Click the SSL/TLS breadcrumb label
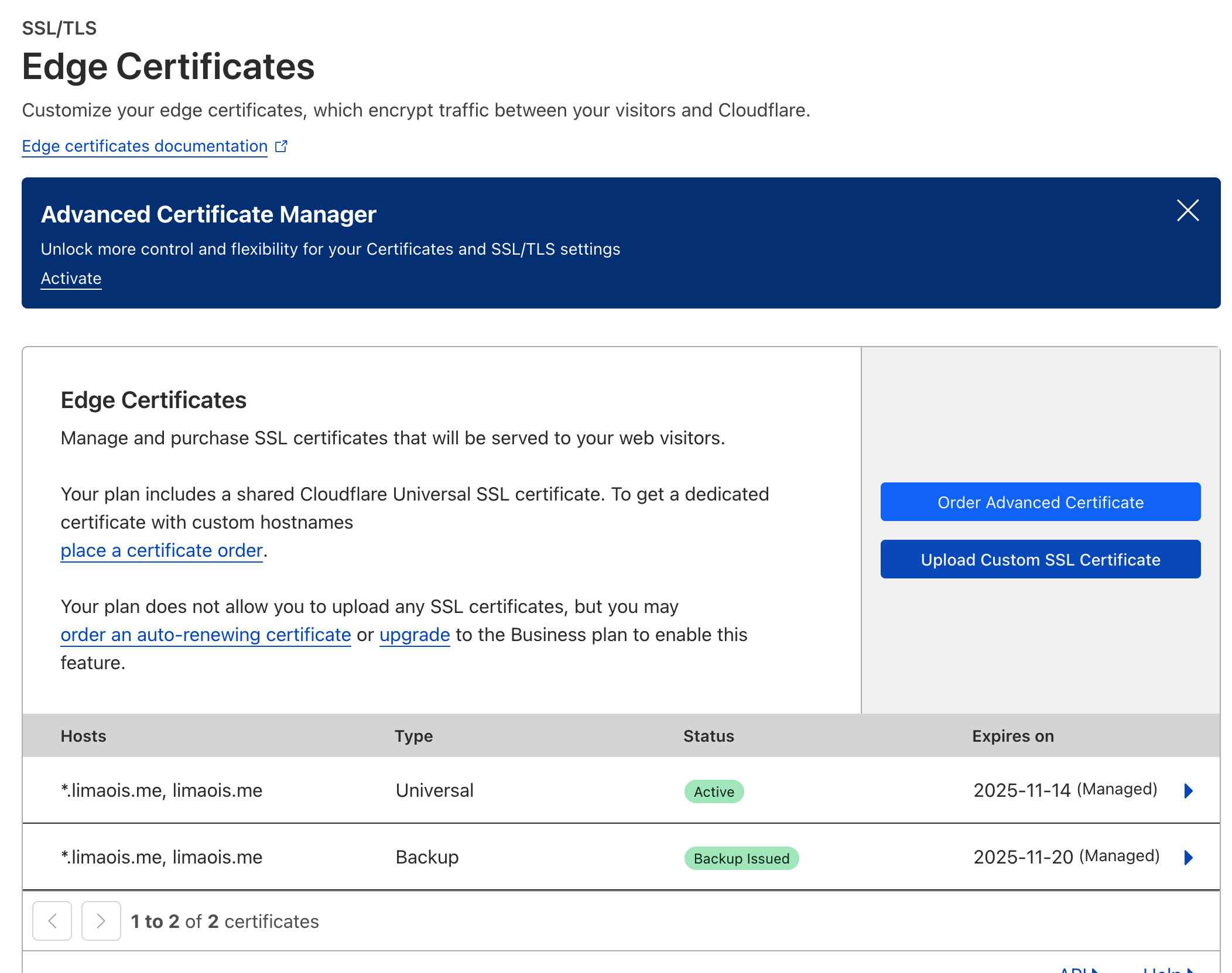The height and width of the screenshot is (973, 1232). [x=59, y=28]
